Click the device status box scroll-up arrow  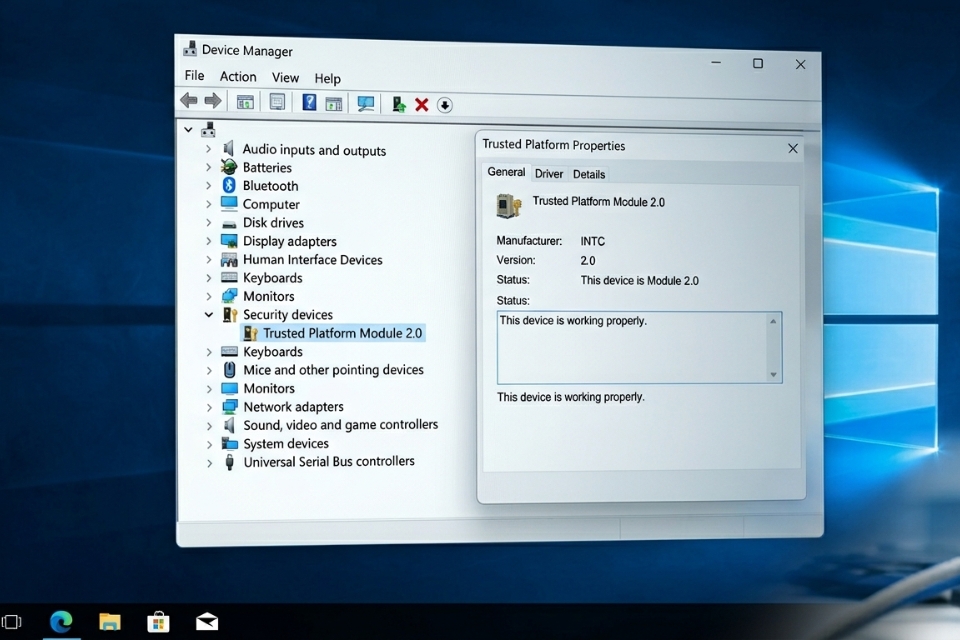773,322
